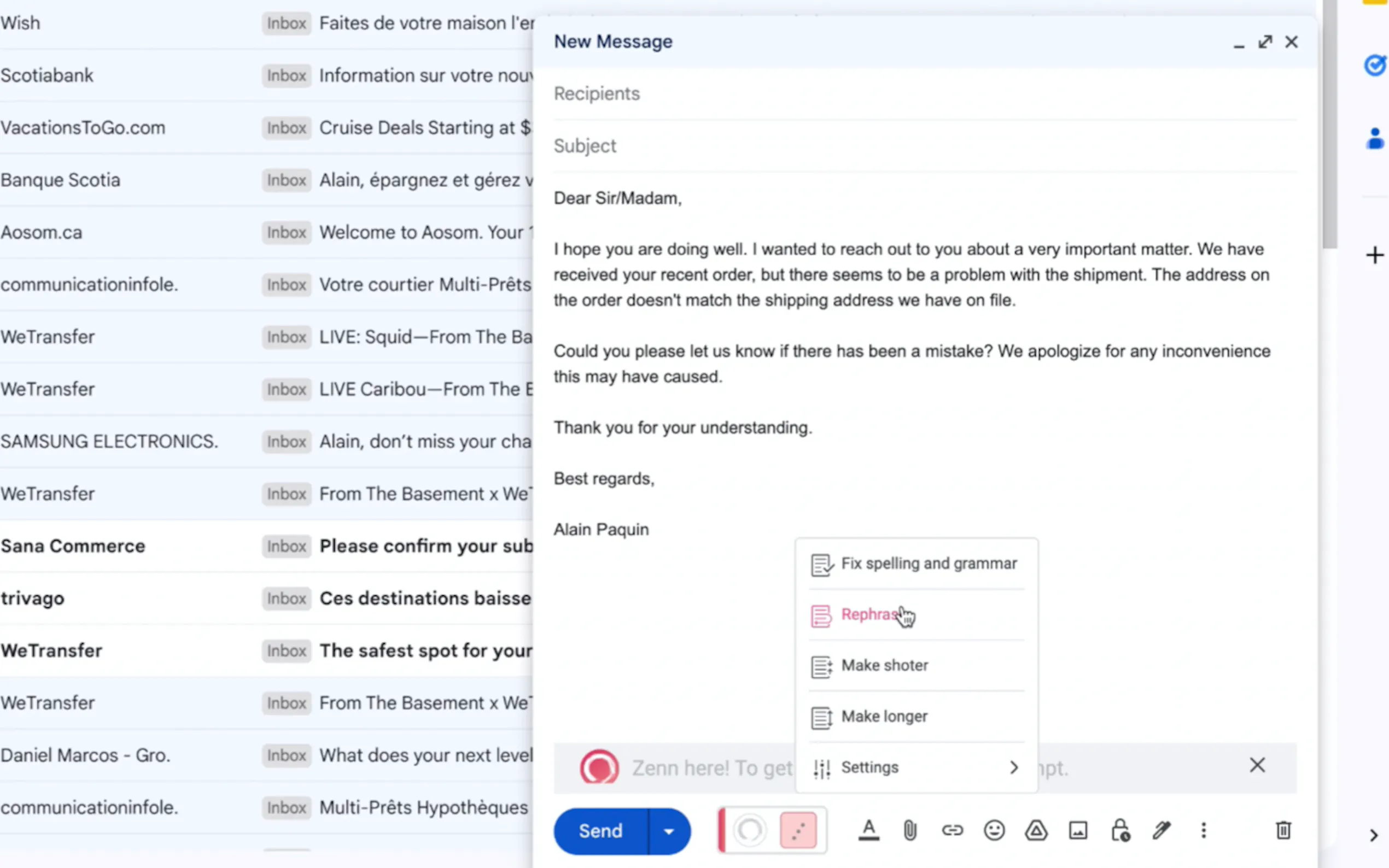The image size is (1389, 868).
Task: Click the insert link icon
Action: 952,830
